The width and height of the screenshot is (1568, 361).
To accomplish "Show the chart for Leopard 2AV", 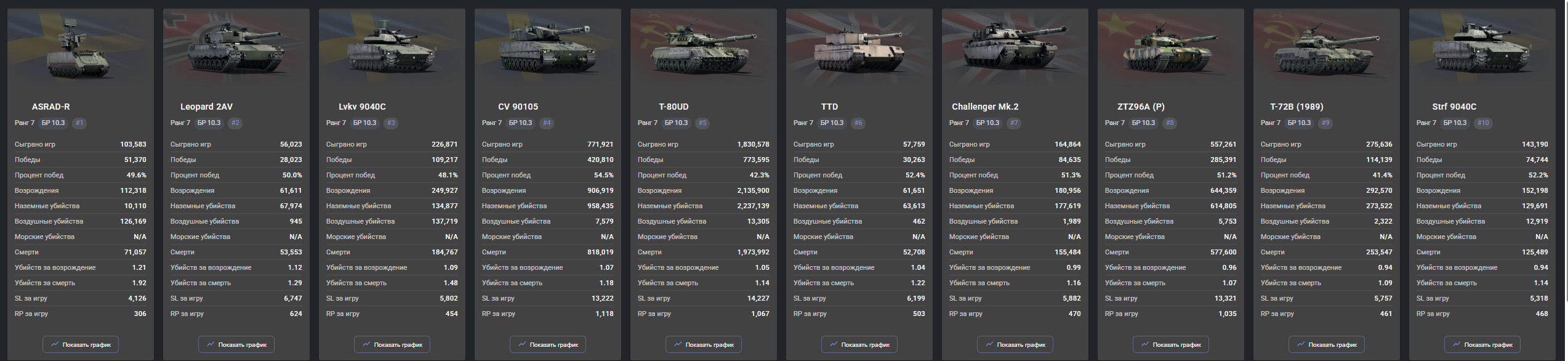I will click(236, 344).
